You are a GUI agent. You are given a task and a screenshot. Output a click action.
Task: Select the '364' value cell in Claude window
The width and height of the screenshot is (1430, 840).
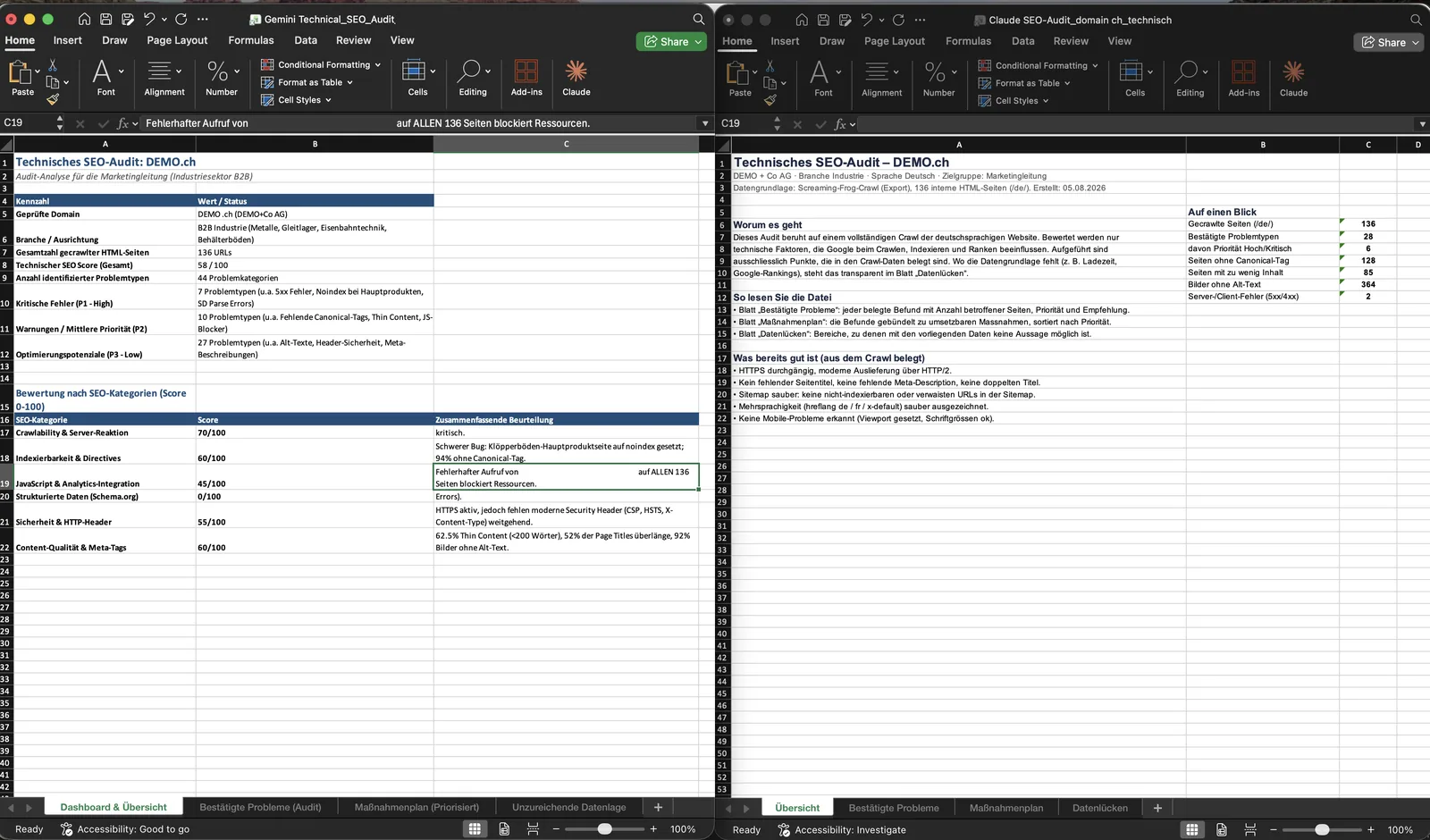click(x=1367, y=284)
